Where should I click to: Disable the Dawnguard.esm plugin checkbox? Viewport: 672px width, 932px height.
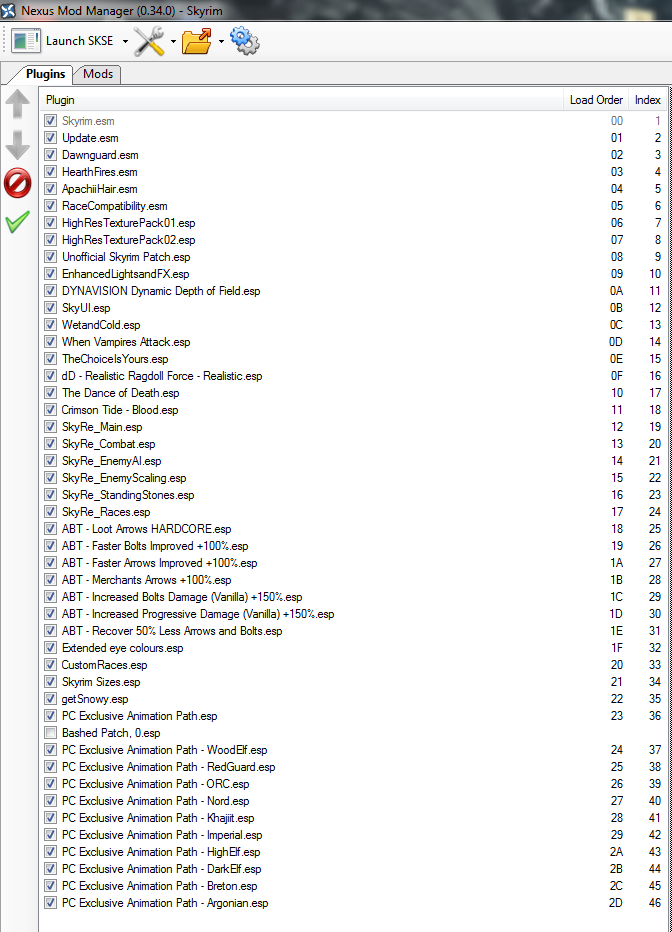pyautogui.click(x=50, y=155)
